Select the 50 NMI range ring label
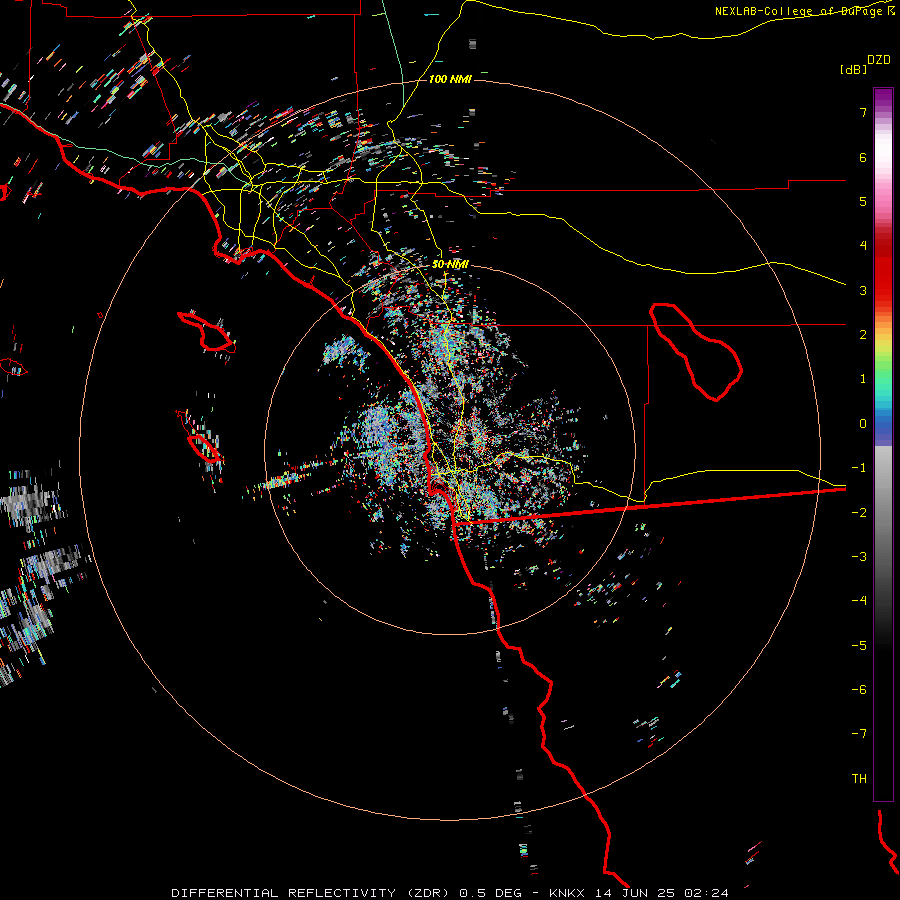The width and height of the screenshot is (900, 900). 450,264
